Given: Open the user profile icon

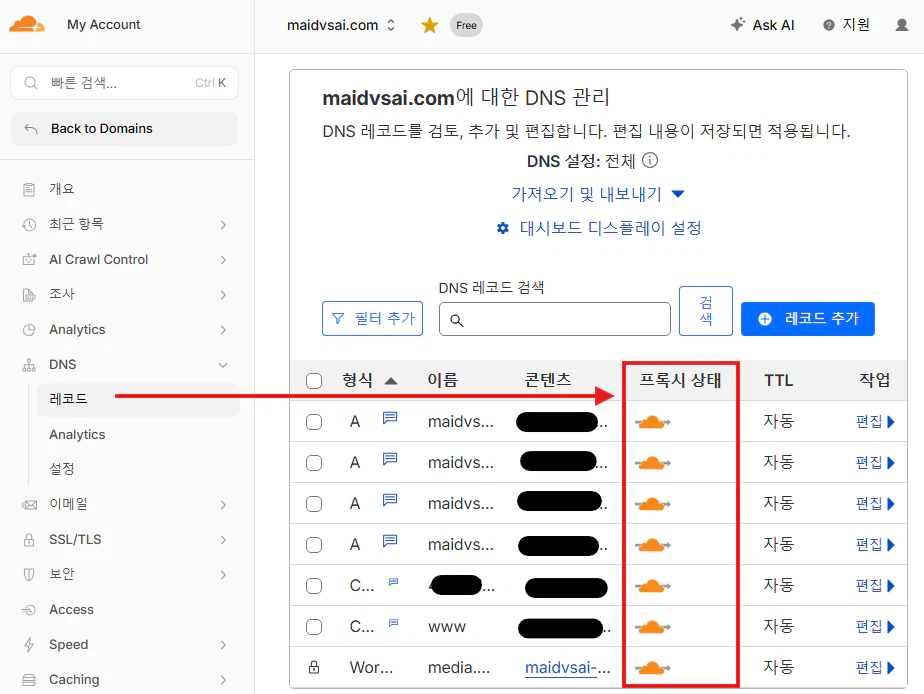Looking at the screenshot, I should click(x=902, y=25).
